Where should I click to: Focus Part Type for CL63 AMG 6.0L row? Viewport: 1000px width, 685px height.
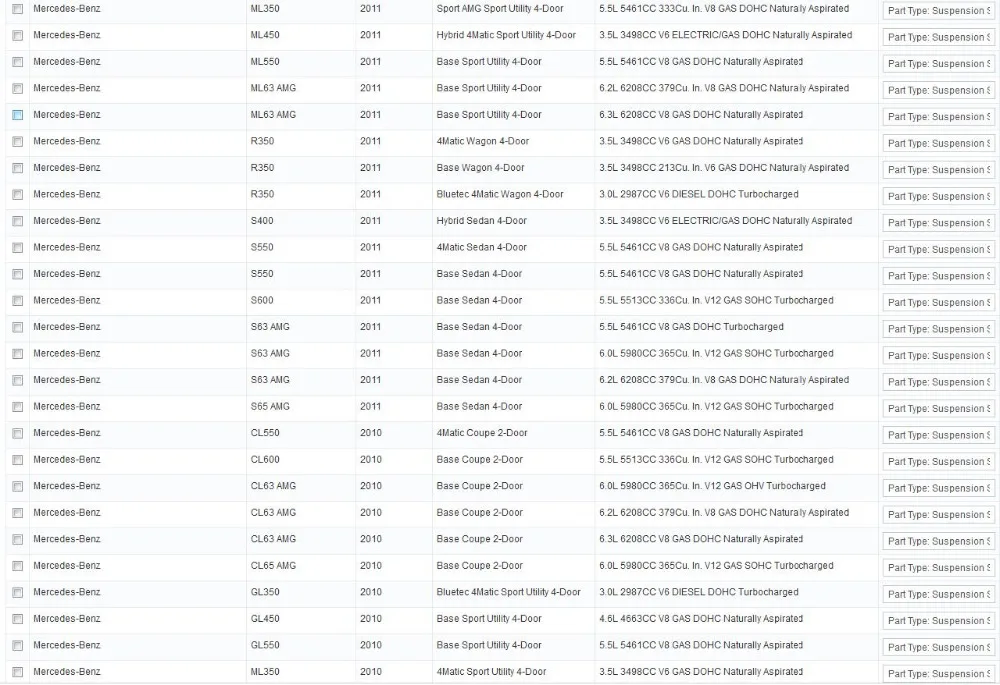[x=939, y=488]
